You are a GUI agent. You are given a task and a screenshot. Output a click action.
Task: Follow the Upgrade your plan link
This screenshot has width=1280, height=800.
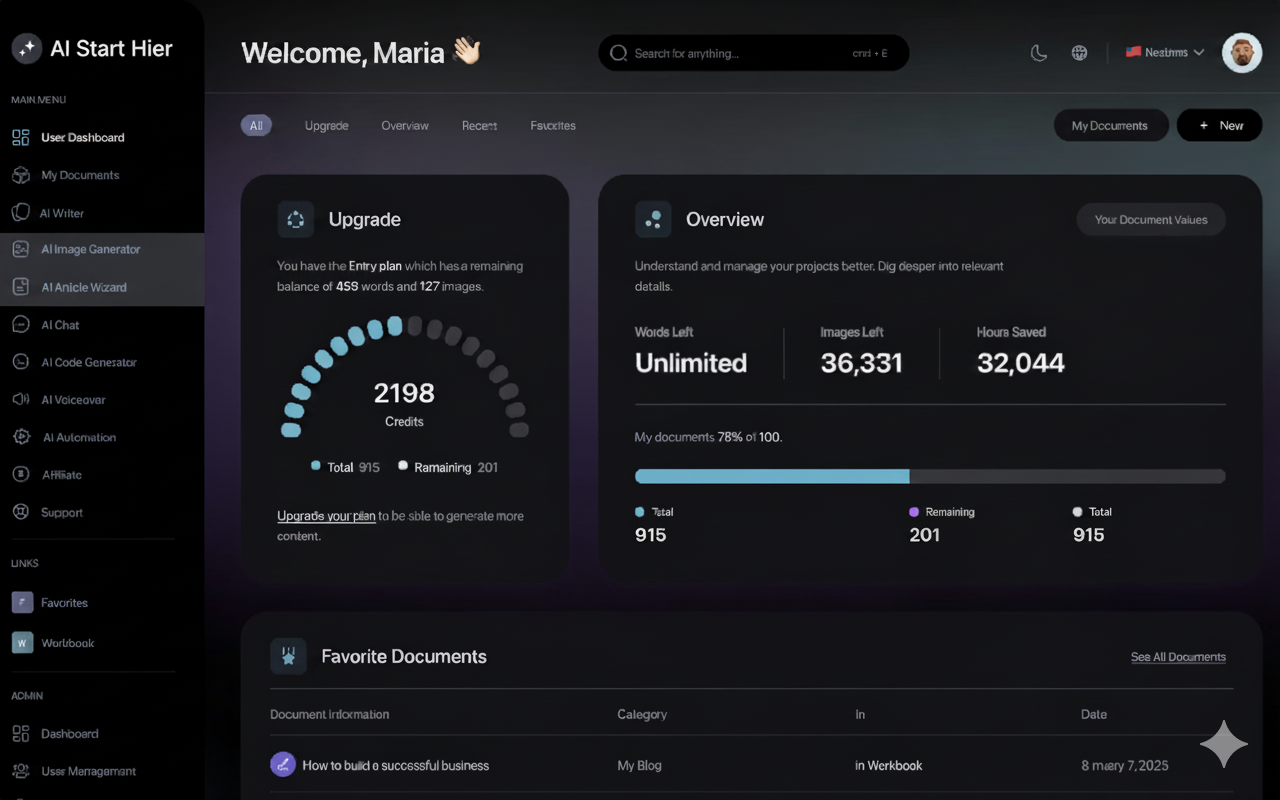pos(326,516)
